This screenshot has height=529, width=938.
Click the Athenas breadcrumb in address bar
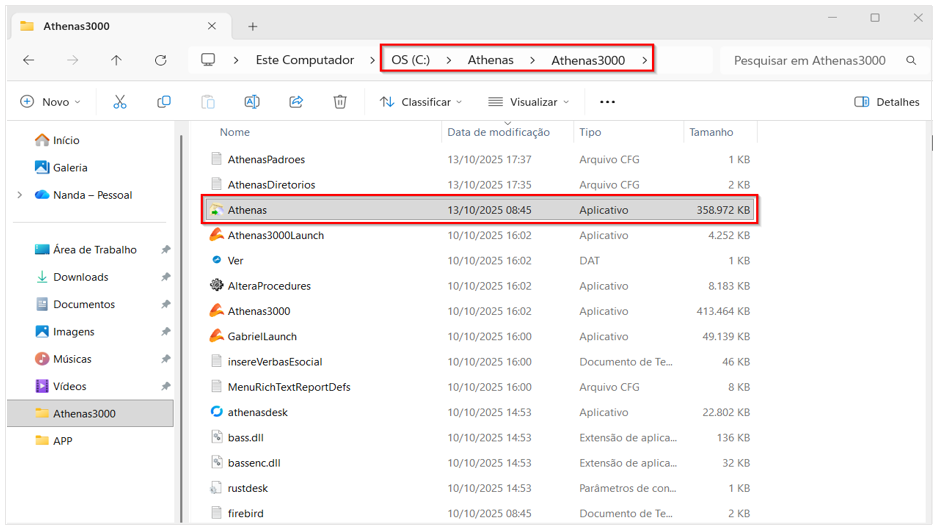[x=490, y=60]
